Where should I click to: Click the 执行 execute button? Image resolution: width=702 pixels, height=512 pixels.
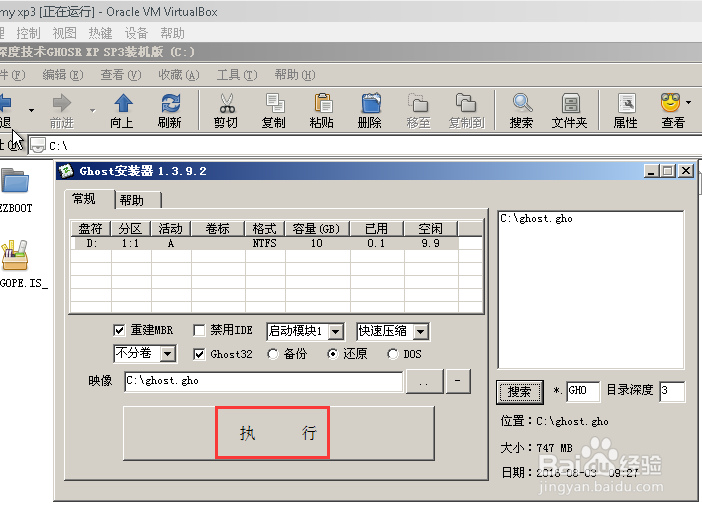click(278, 433)
